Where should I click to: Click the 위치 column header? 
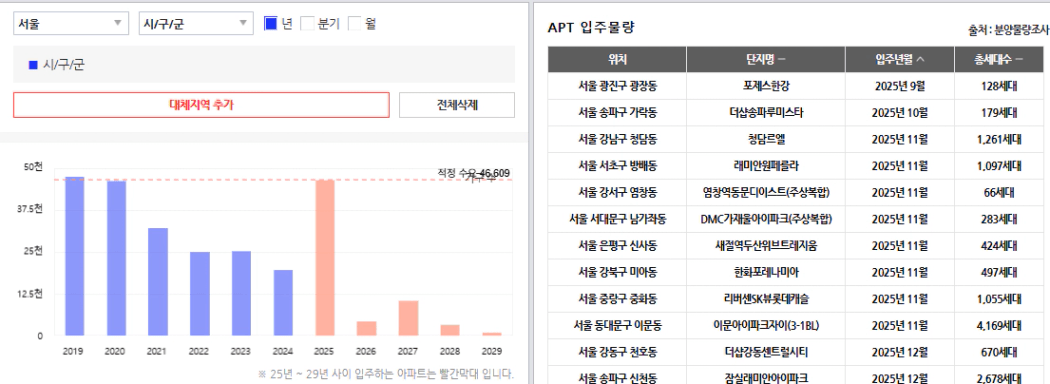click(x=617, y=60)
